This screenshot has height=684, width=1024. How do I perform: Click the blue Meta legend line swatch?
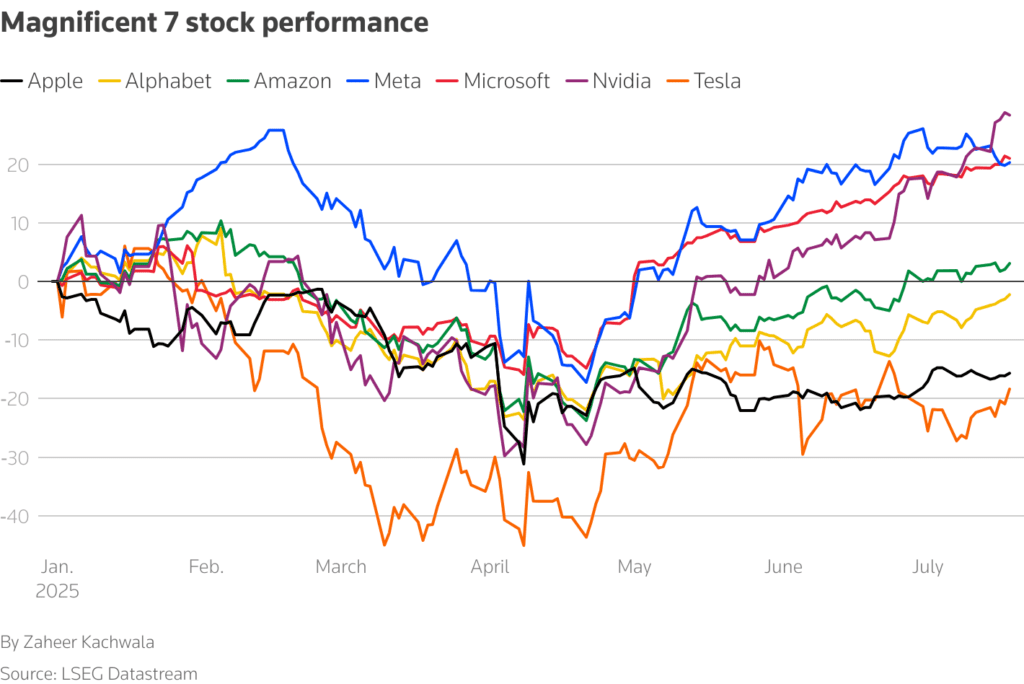358,81
